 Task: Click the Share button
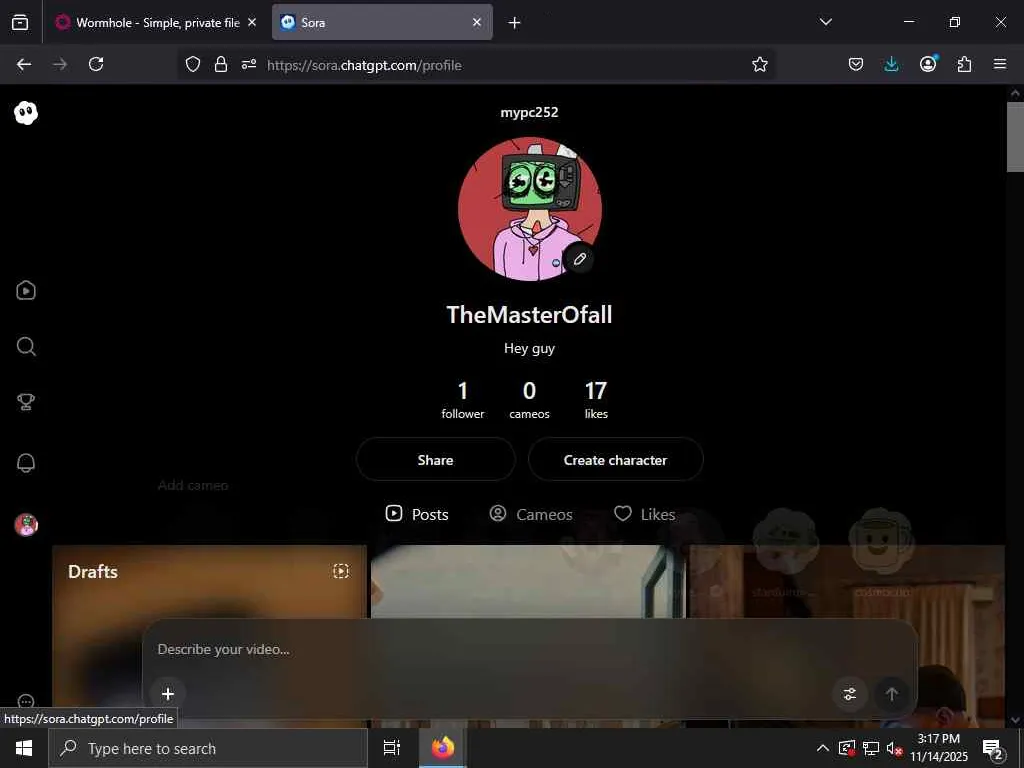coord(436,460)
